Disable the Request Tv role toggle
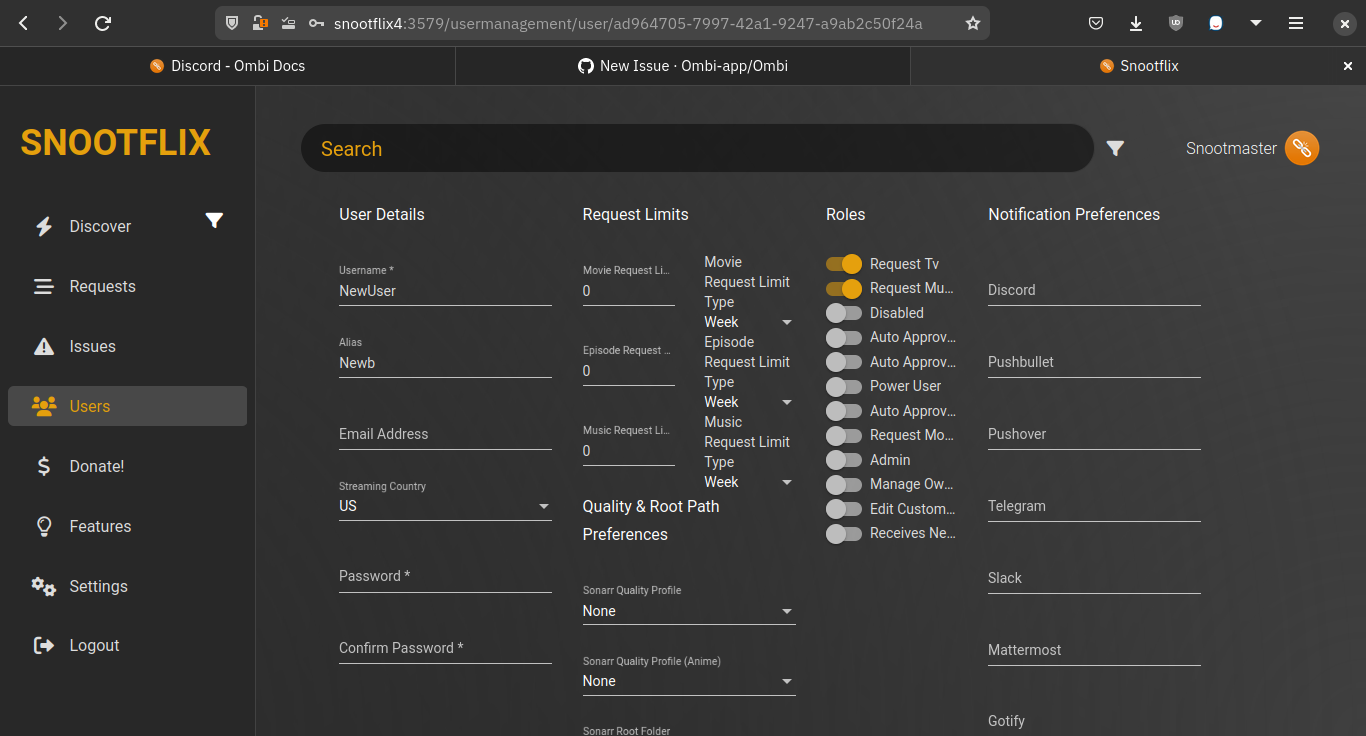Image resolution: width=1366 pixels, height=736 pixels. [x=844, y=264]
